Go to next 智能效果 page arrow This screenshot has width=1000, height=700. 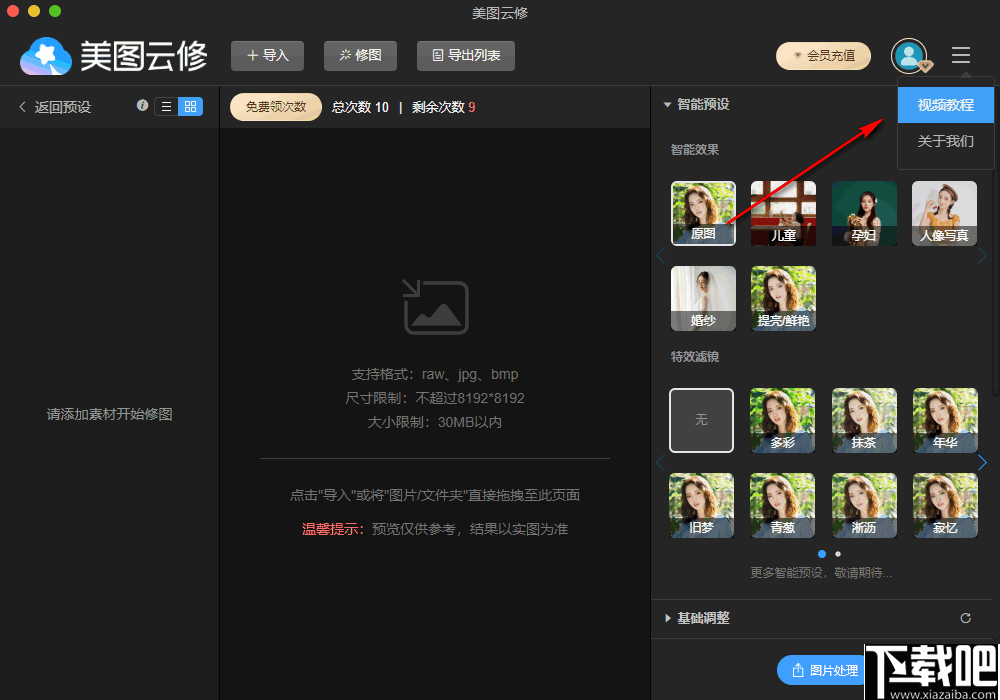982,256
